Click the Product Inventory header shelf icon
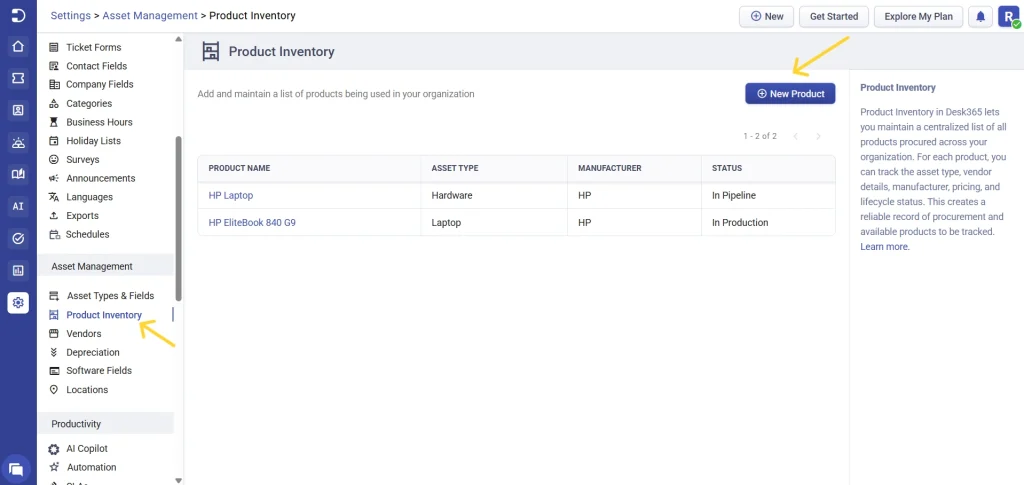The height and width of the screenshot is (485, 1024). coord(211,52)
